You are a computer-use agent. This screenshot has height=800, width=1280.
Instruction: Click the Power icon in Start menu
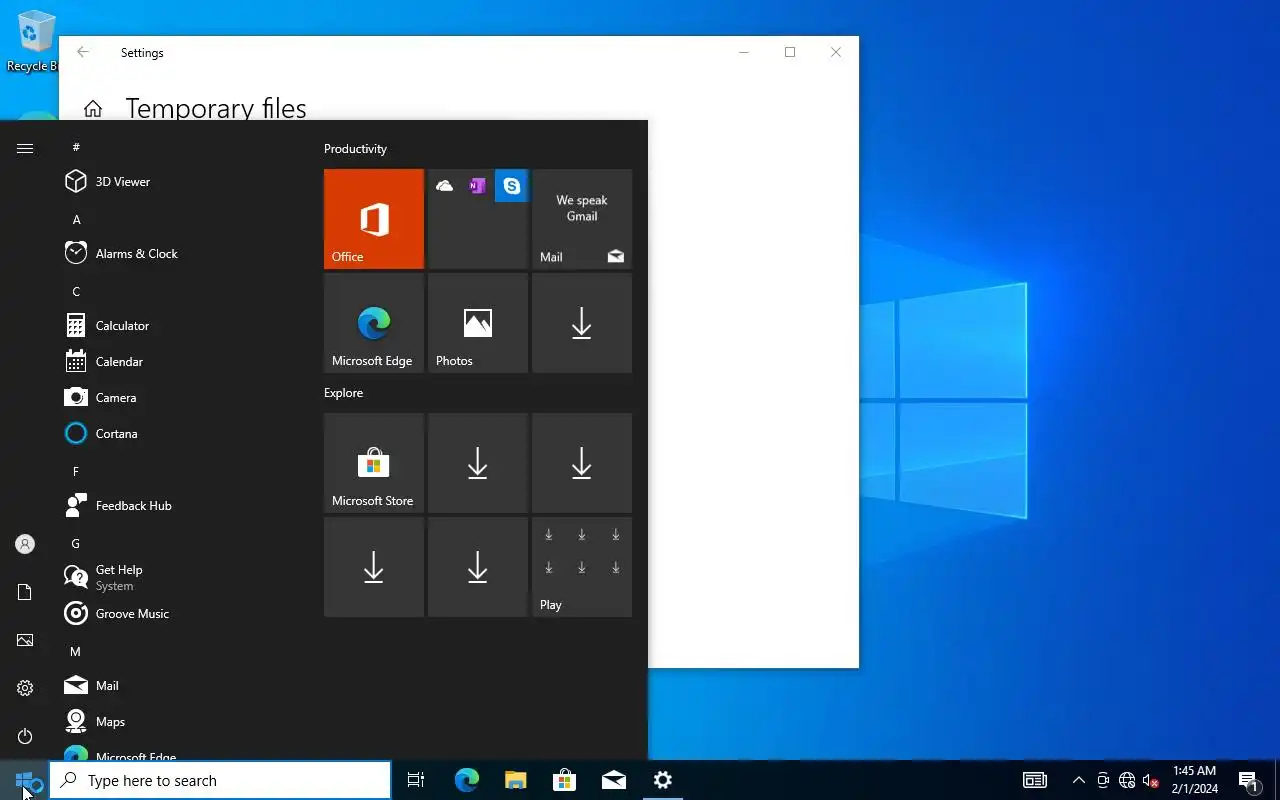(x=25, y=736)
